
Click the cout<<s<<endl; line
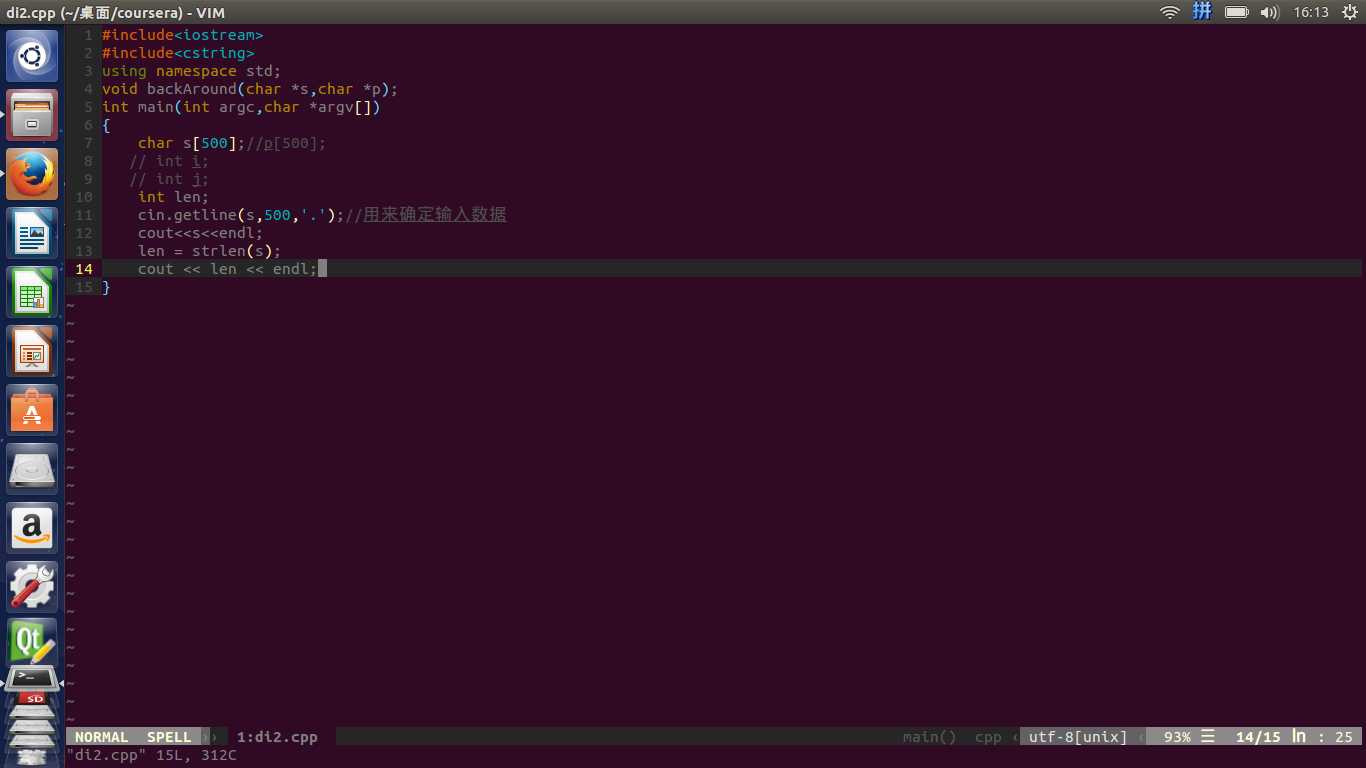(x=200, y=233)
